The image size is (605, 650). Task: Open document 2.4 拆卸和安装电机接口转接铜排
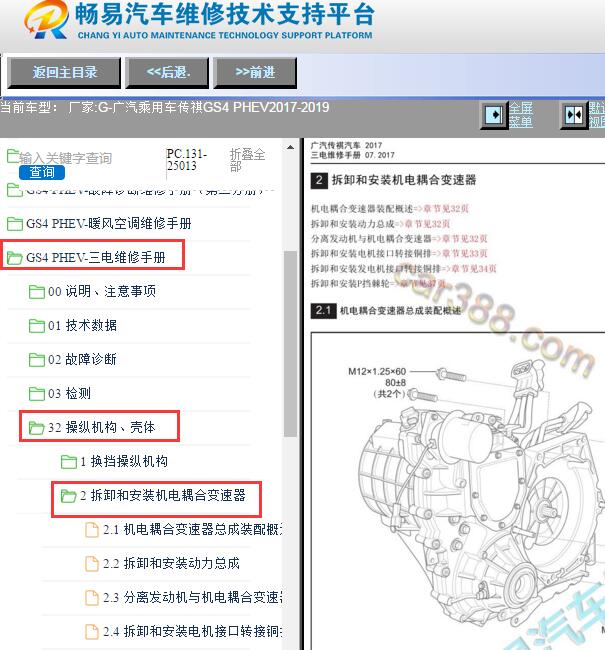(192, 631)
